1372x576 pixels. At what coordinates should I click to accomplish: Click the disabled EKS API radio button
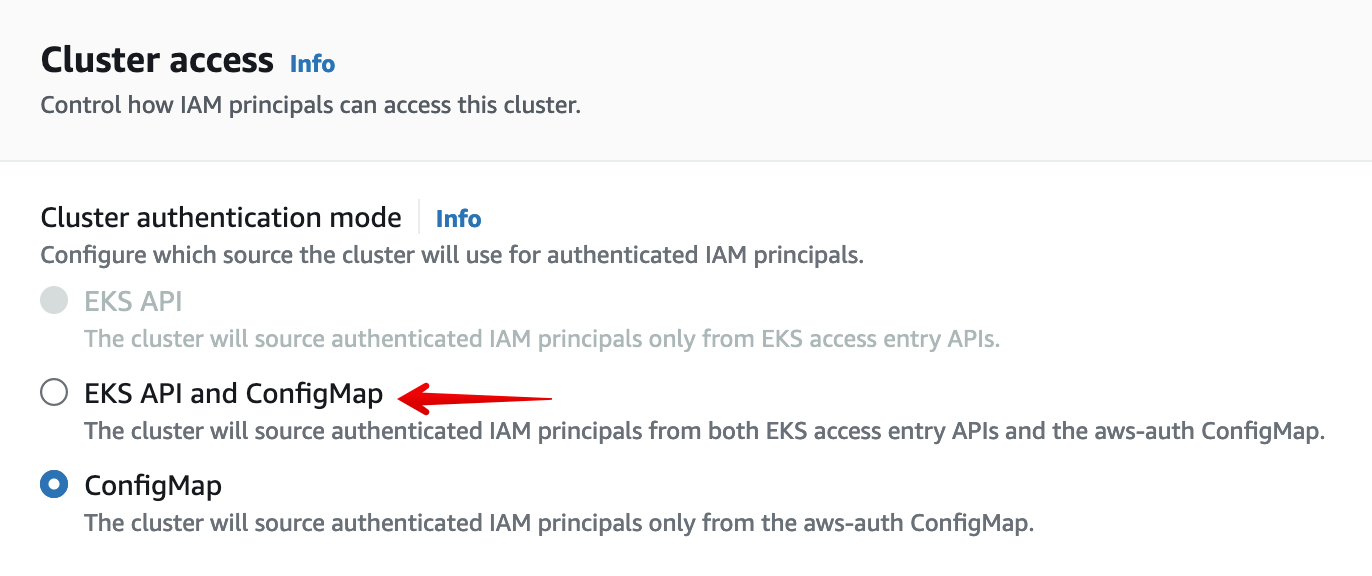point(55,301)
